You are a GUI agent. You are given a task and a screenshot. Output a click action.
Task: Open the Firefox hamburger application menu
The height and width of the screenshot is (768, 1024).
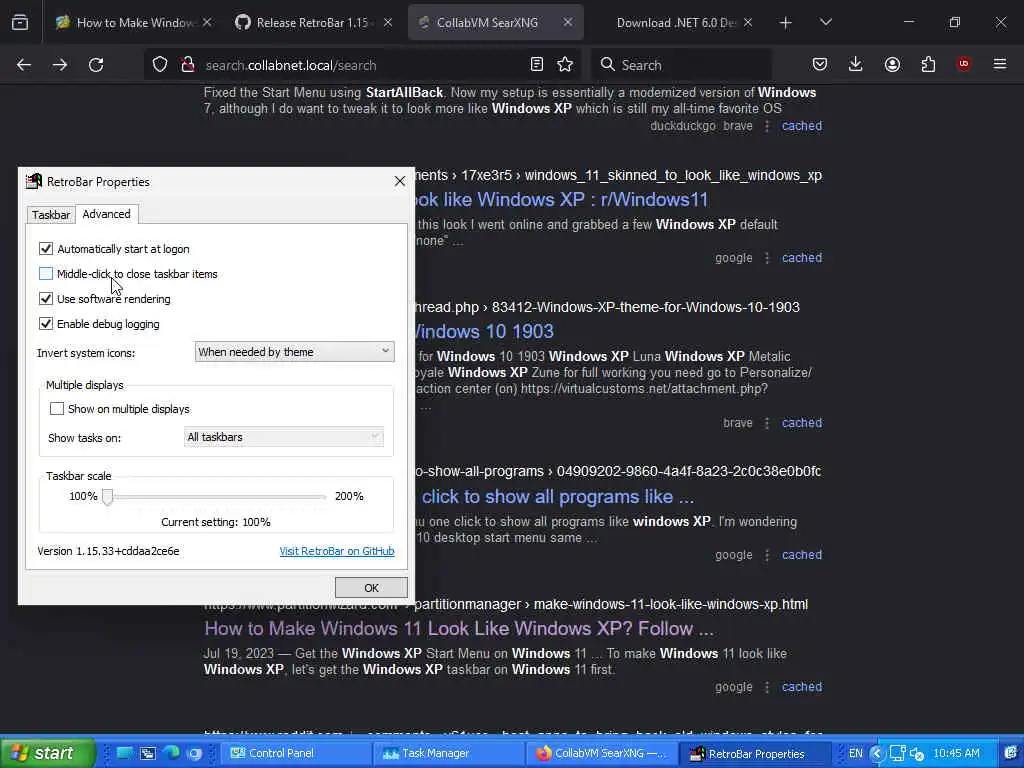click(x=1000, y=64)
